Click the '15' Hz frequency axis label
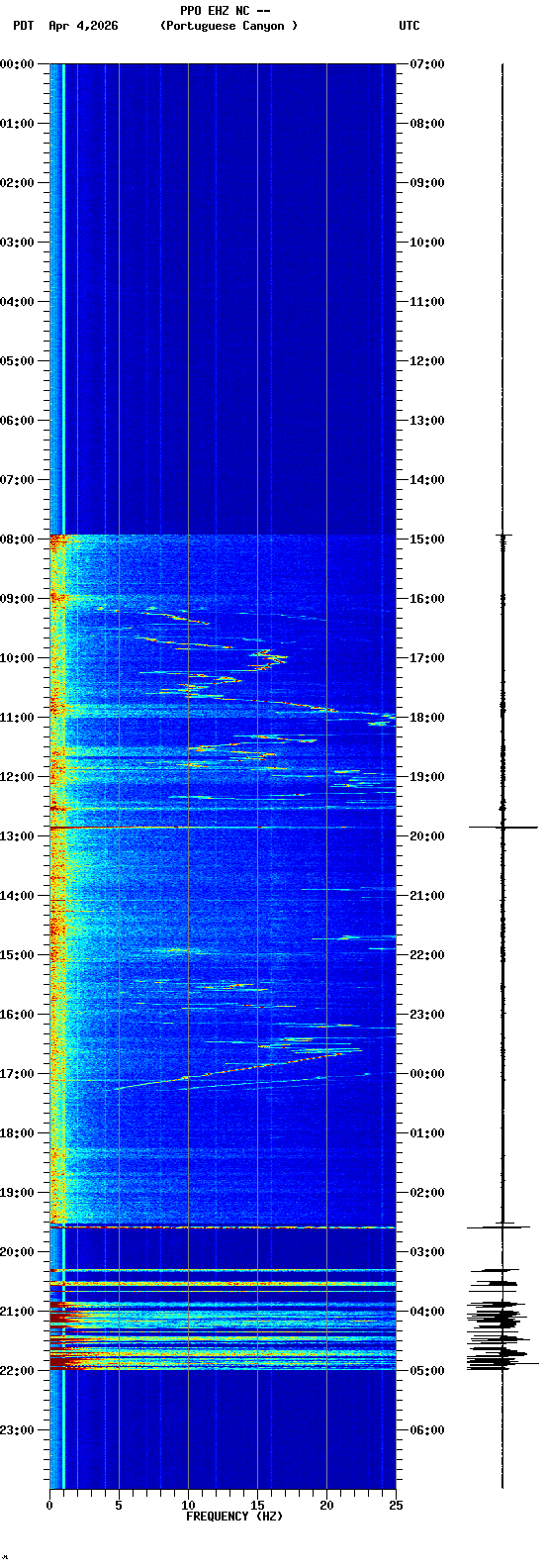Screen dimensions: 546x1568 click(257, 1506)
